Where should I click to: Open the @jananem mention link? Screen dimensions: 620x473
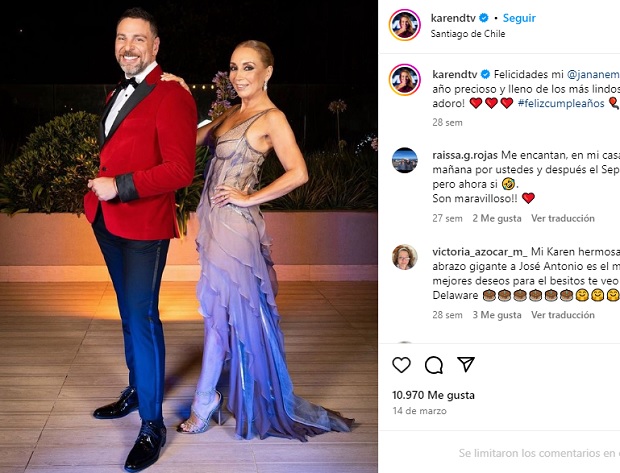click(x=593, y=74)
